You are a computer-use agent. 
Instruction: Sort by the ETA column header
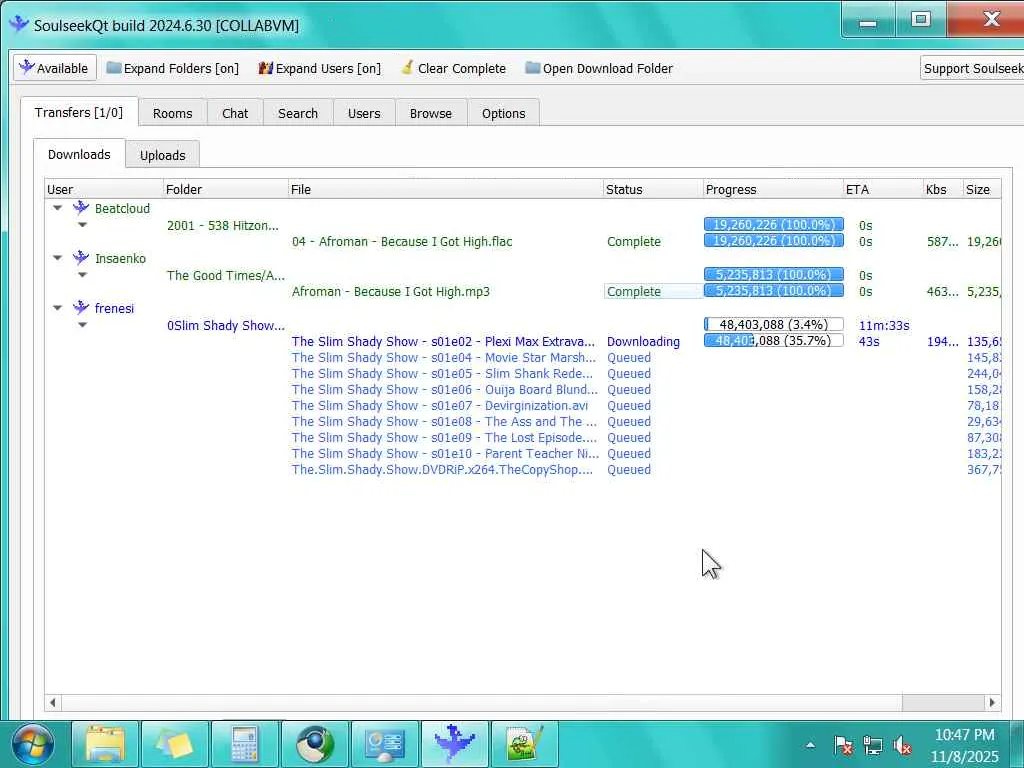tap(883, 189)
